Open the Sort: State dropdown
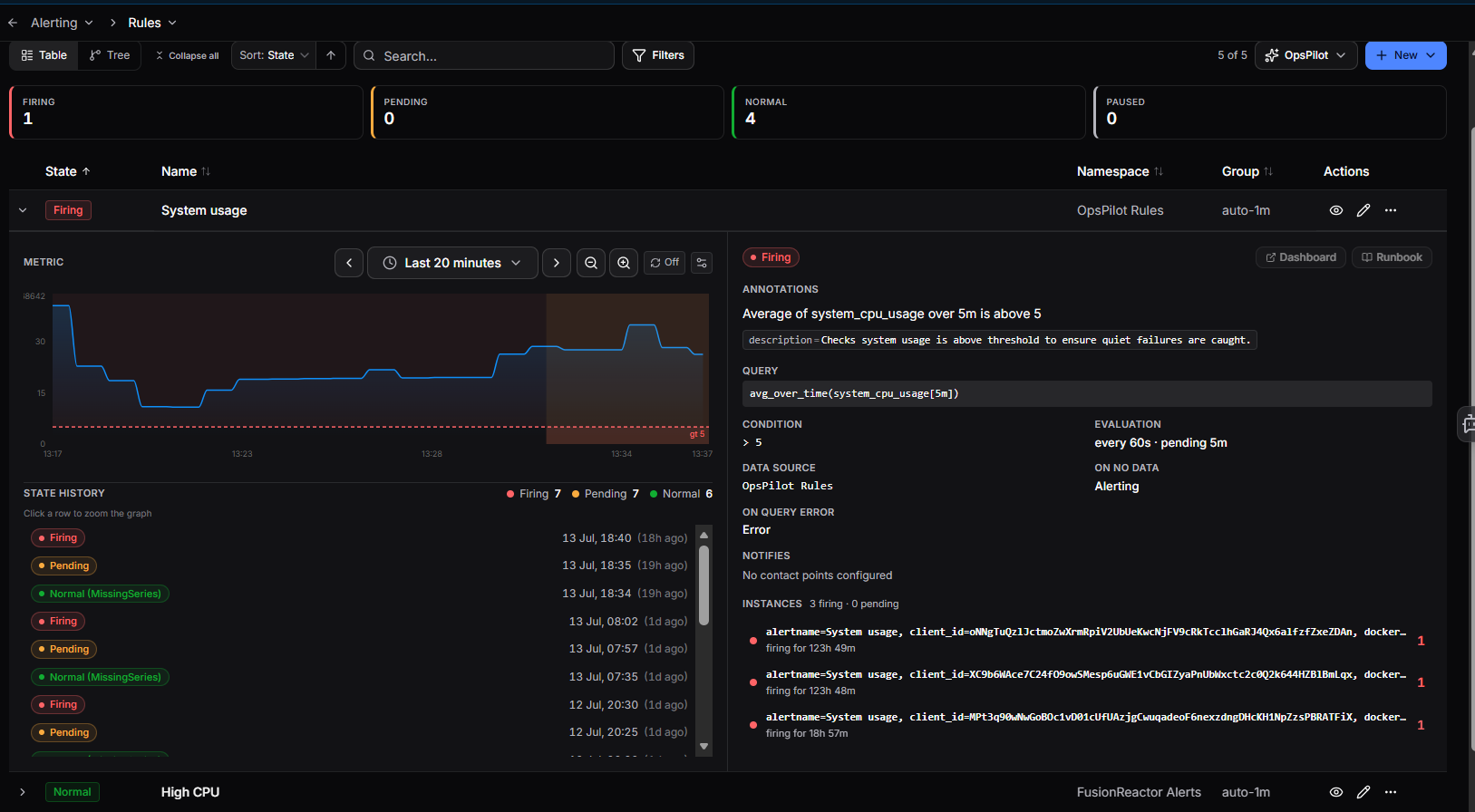 [x=274, y=55]
